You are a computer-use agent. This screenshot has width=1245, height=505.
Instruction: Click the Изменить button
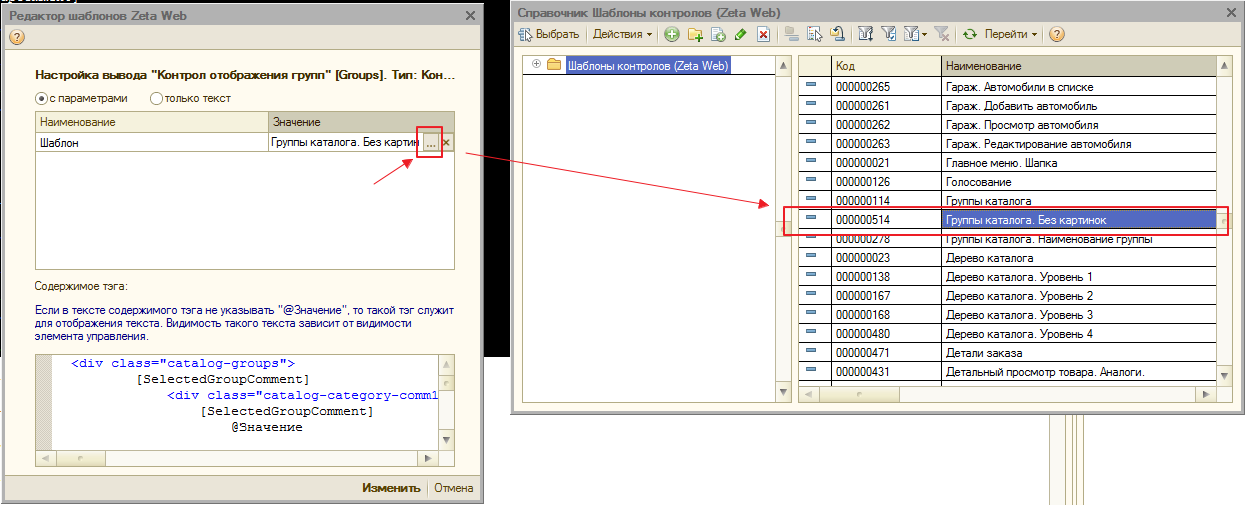(391, 488)
